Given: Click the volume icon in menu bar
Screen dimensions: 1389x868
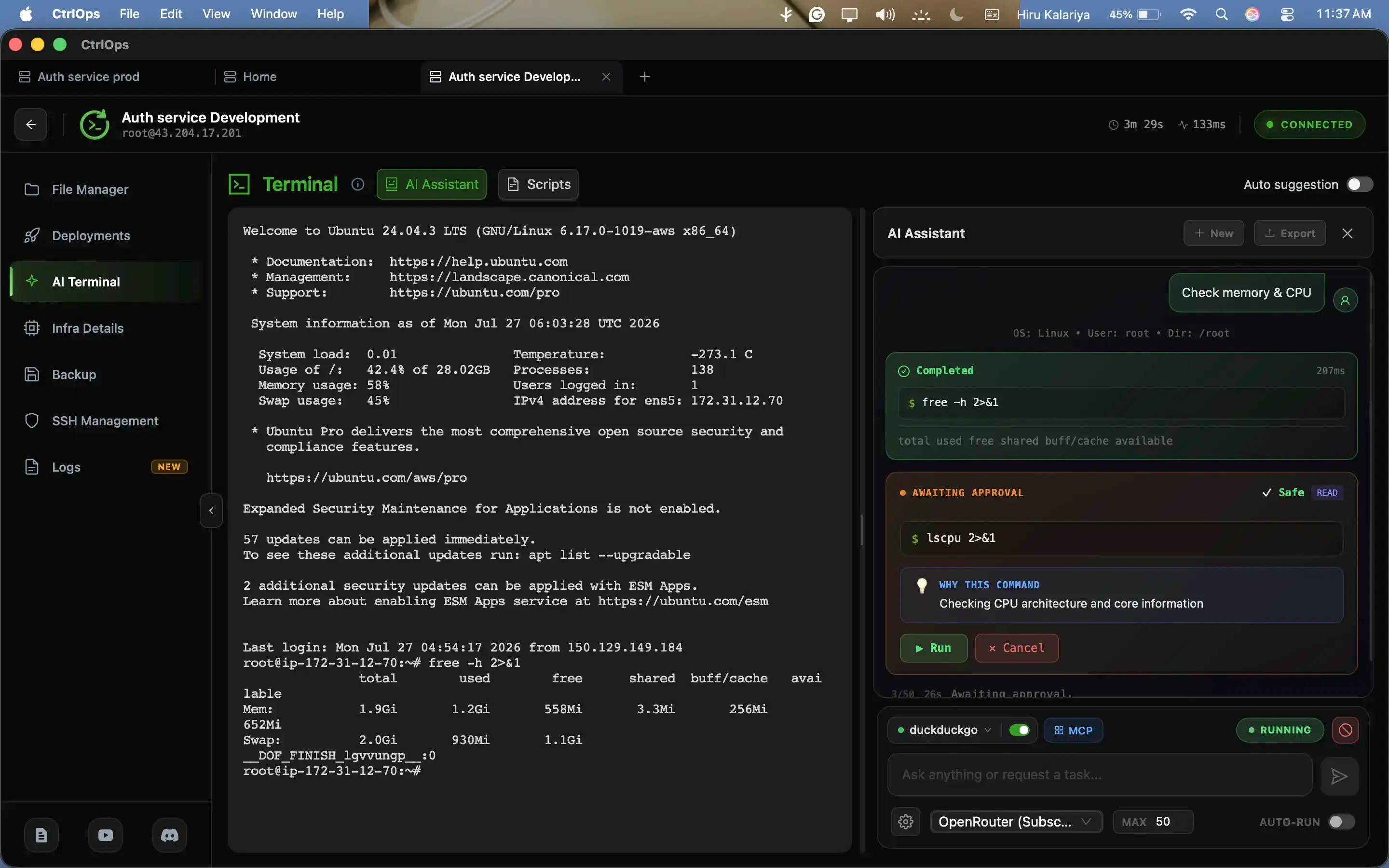Looking at the screenshot, I should coord(885,14).
